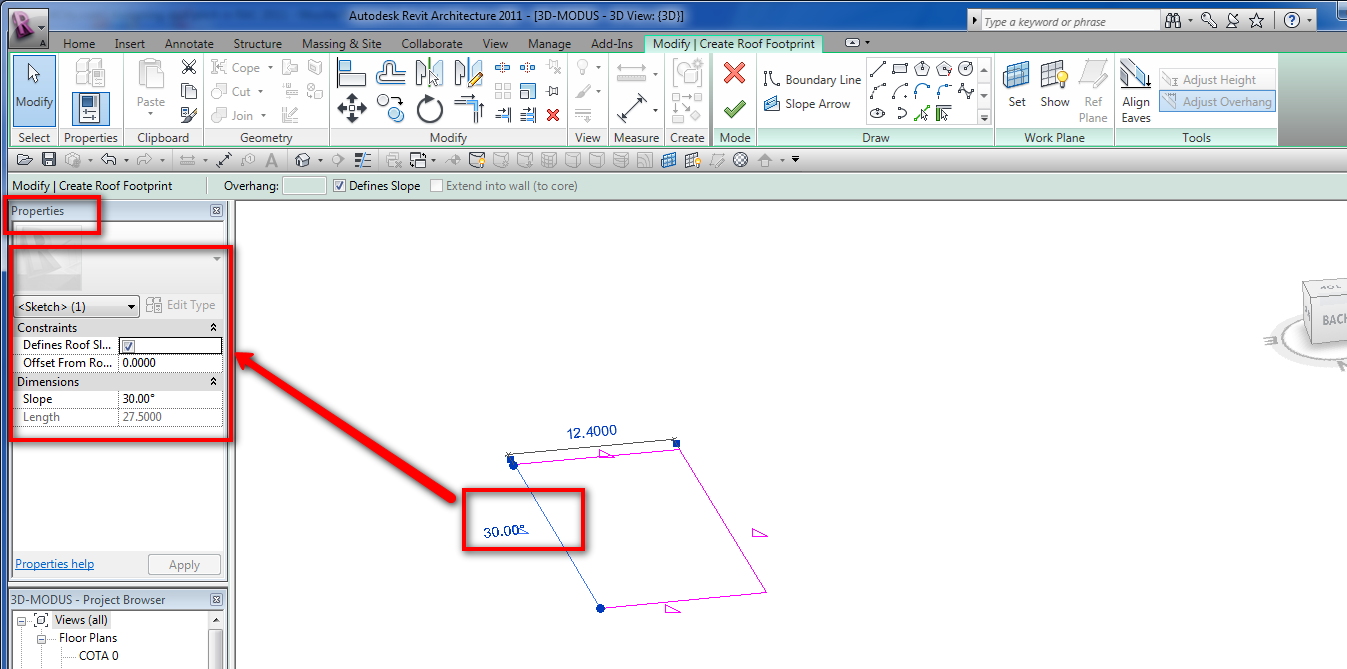Viewport: 1347px width, 669px height.
Task: Cancel sketch with the red X in Mode
Action: [x=734, y=72]
